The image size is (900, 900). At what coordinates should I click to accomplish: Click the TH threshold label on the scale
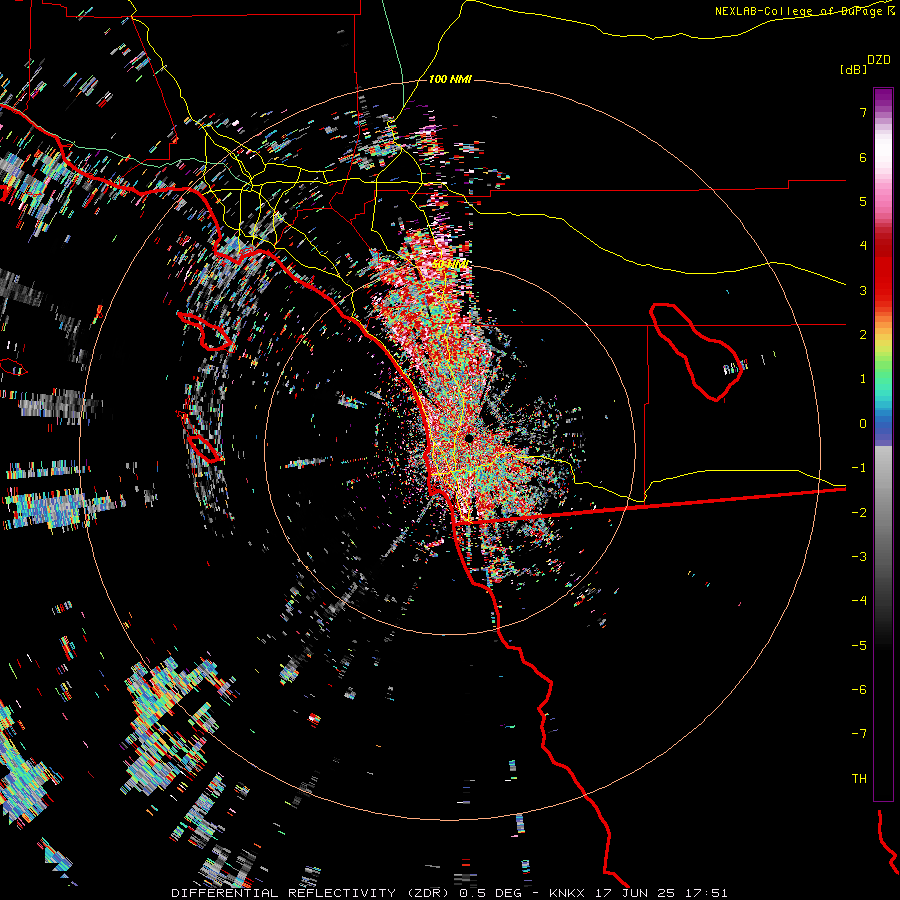point(859,779)
